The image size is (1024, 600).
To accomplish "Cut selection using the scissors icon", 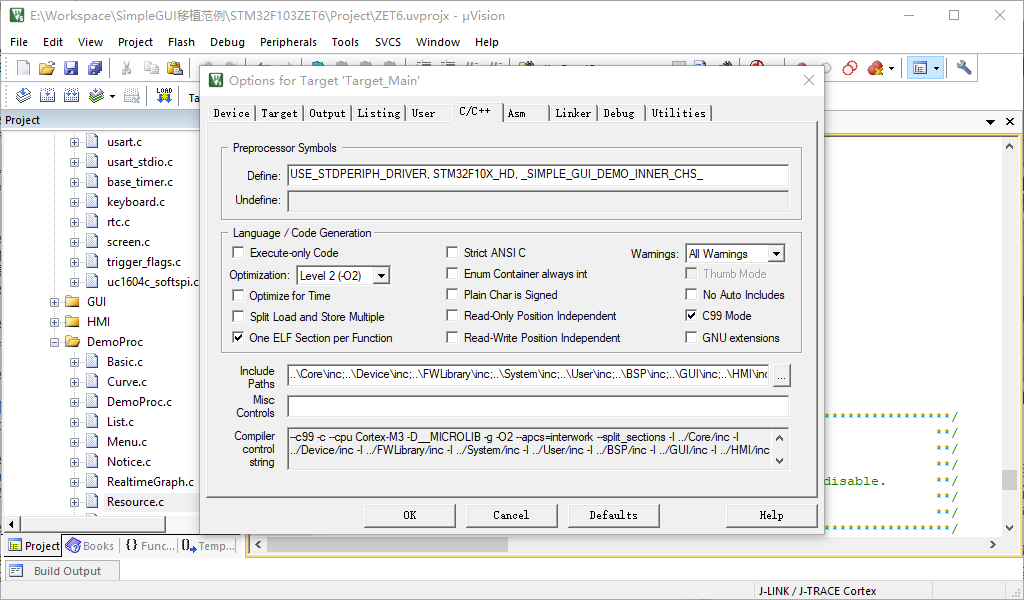I will [x=127, y=68].
